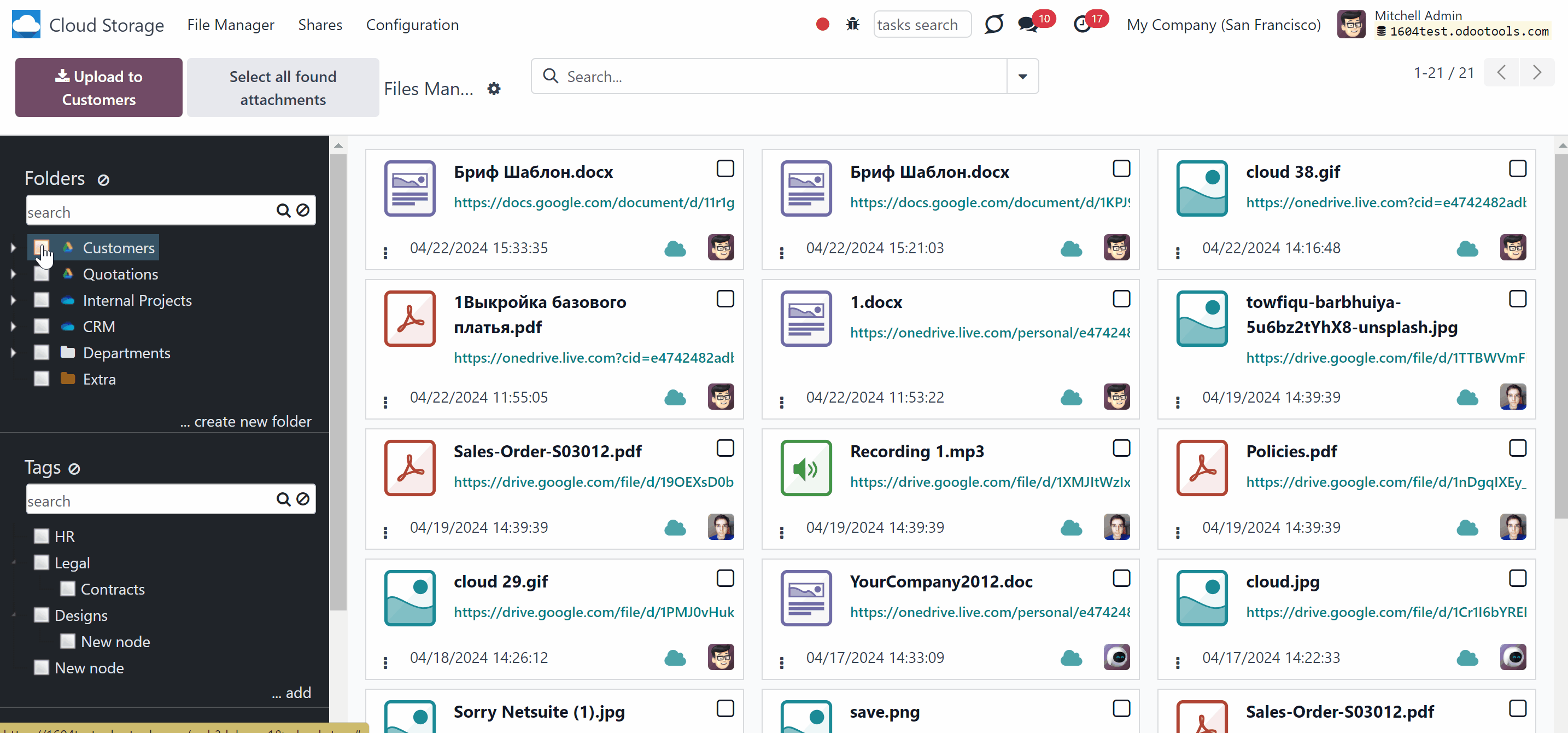Open the Shares menu
The width and height of the screenshot is (1568, 733).
point(320,25)
